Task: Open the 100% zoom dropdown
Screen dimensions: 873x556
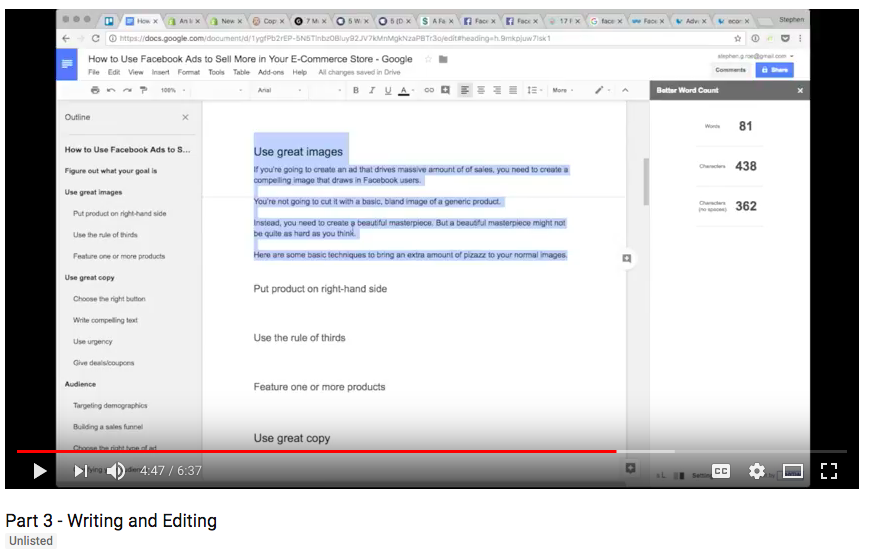Action: (173, 90)
